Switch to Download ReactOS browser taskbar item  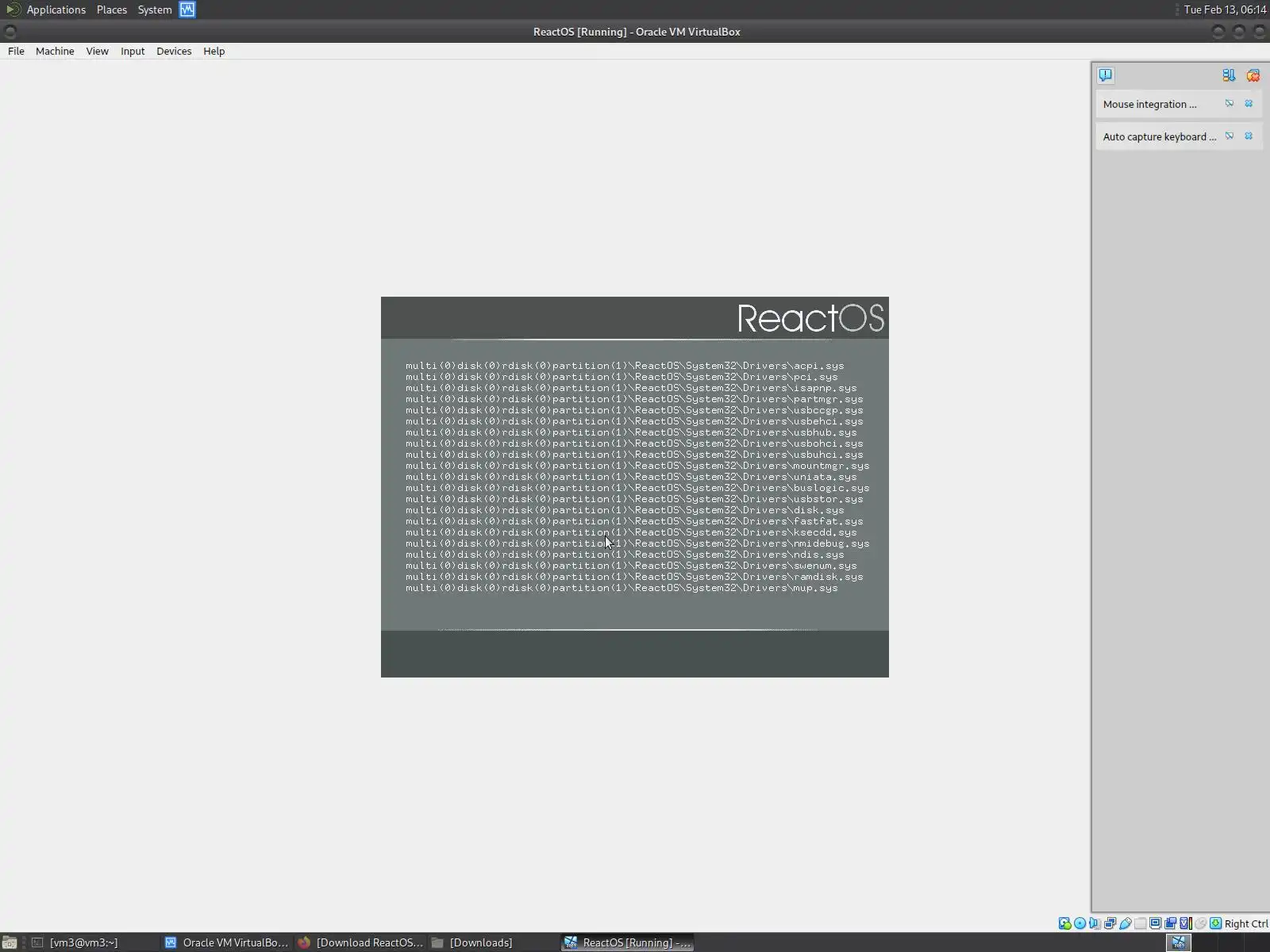pos(360,942)
